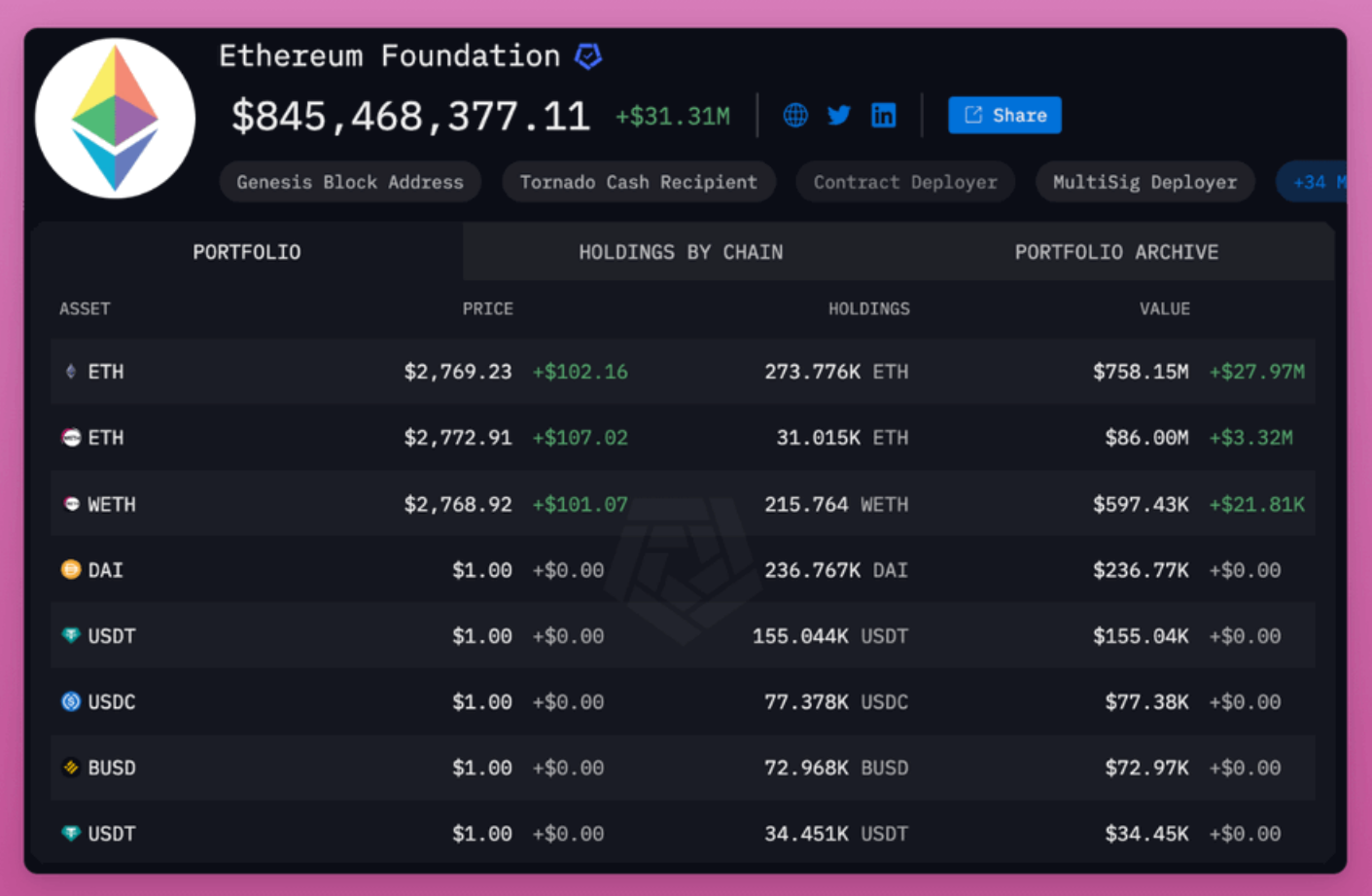Click the total value $845,468,377.11
The height and width of the screenshot is (896, 1372).
click(x=410, y=117)
